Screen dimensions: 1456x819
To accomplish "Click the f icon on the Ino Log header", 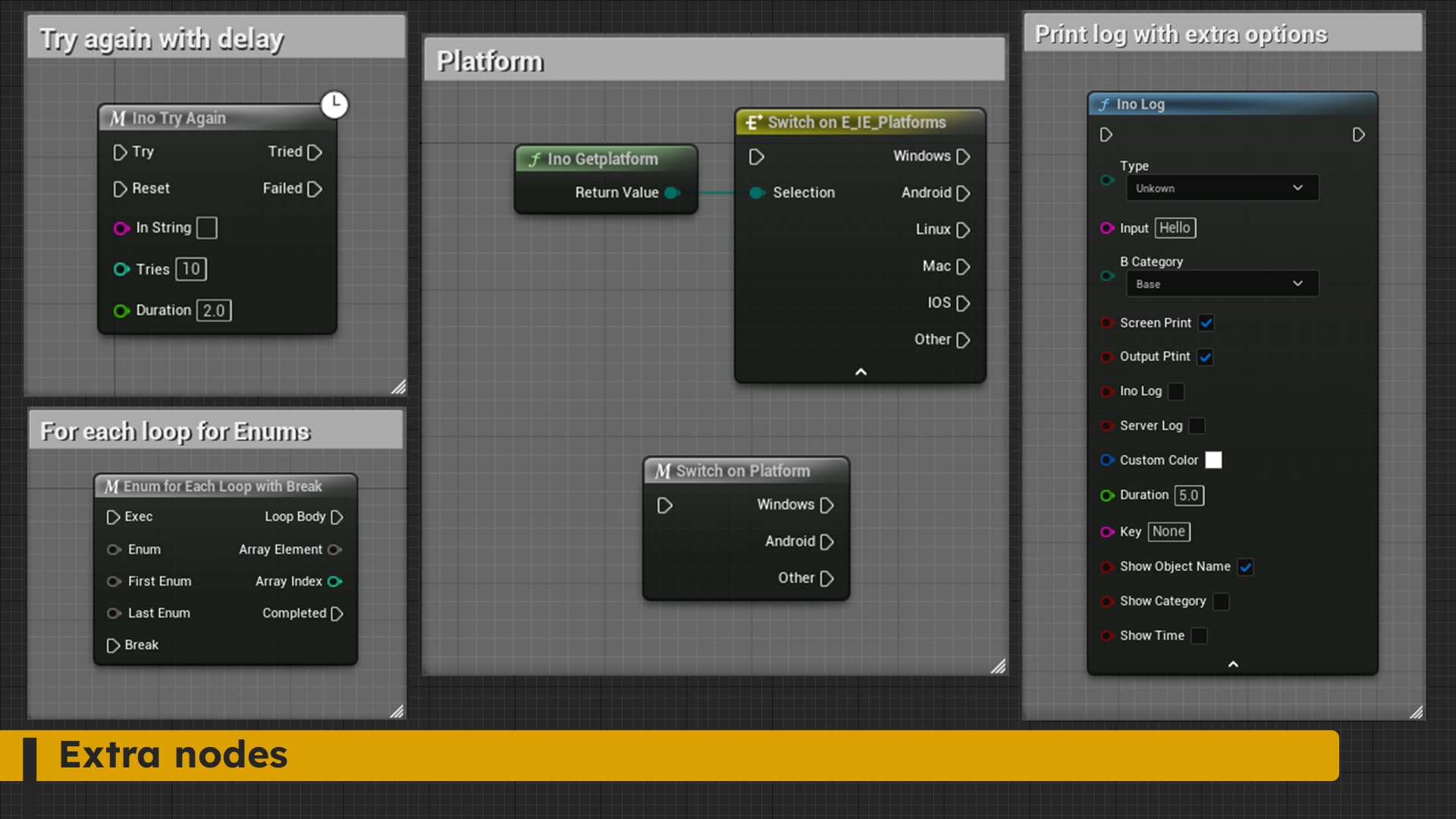I will coord(1105,105).
